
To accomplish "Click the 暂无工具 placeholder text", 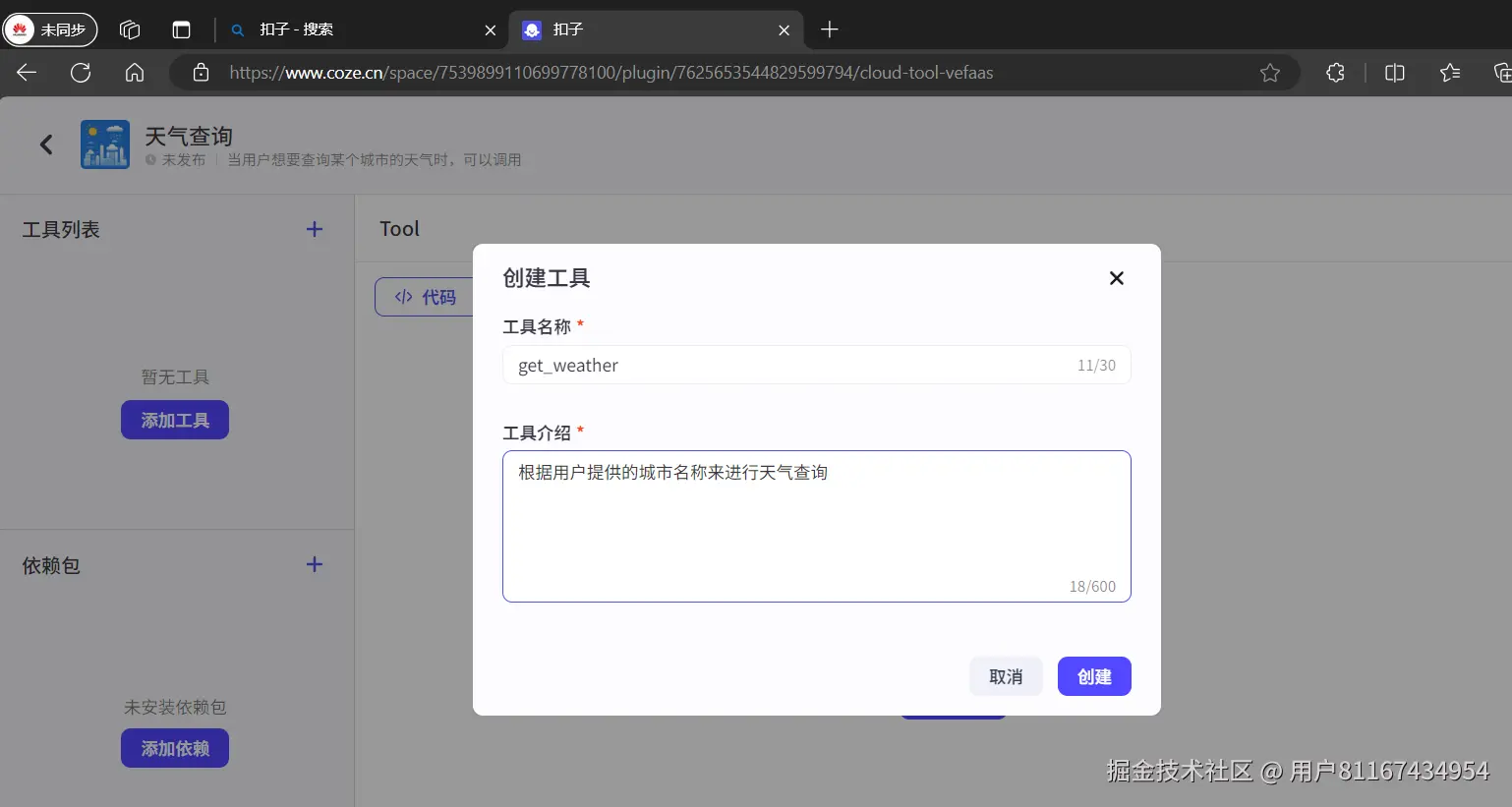I will (x=175, y=376).
